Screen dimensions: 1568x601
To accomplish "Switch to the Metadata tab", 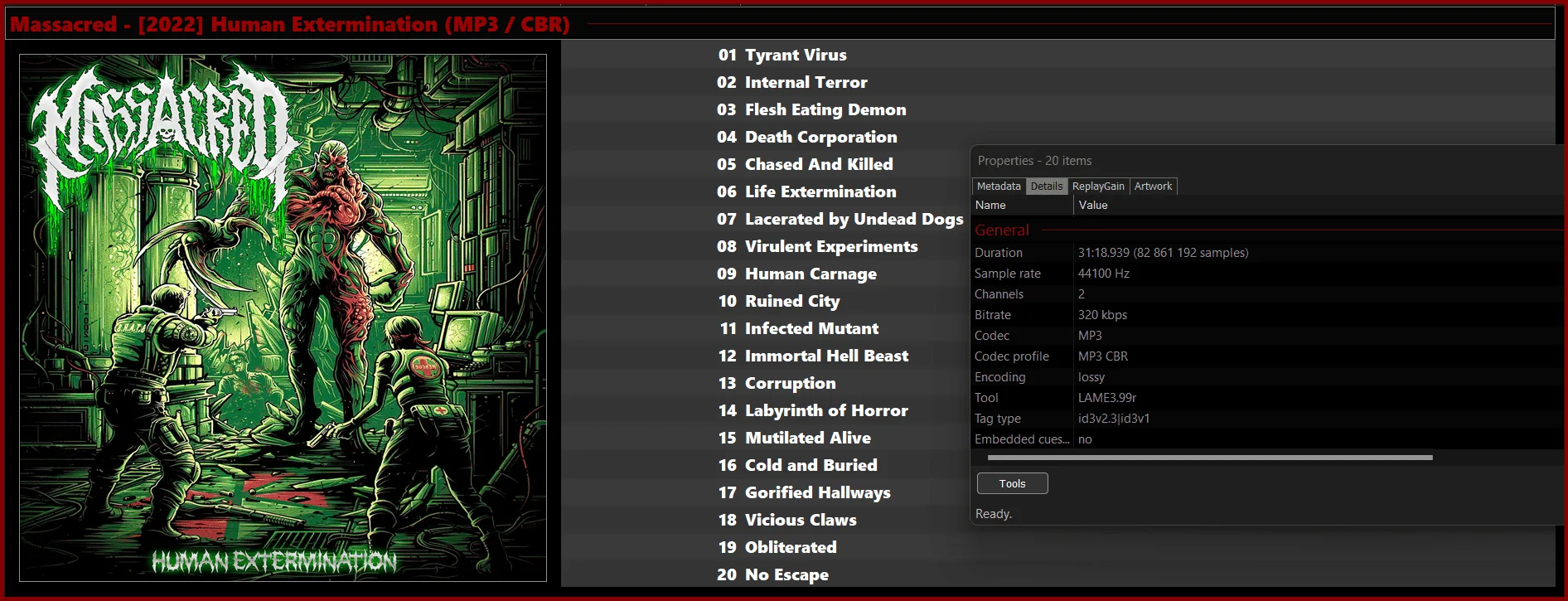I will click(999, 187).
